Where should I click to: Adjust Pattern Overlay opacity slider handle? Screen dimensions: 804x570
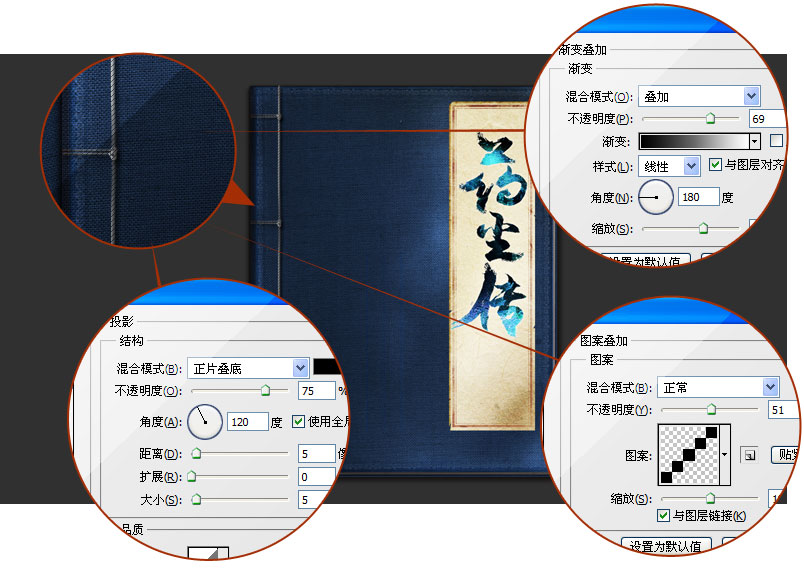click(x=711, y=409)
